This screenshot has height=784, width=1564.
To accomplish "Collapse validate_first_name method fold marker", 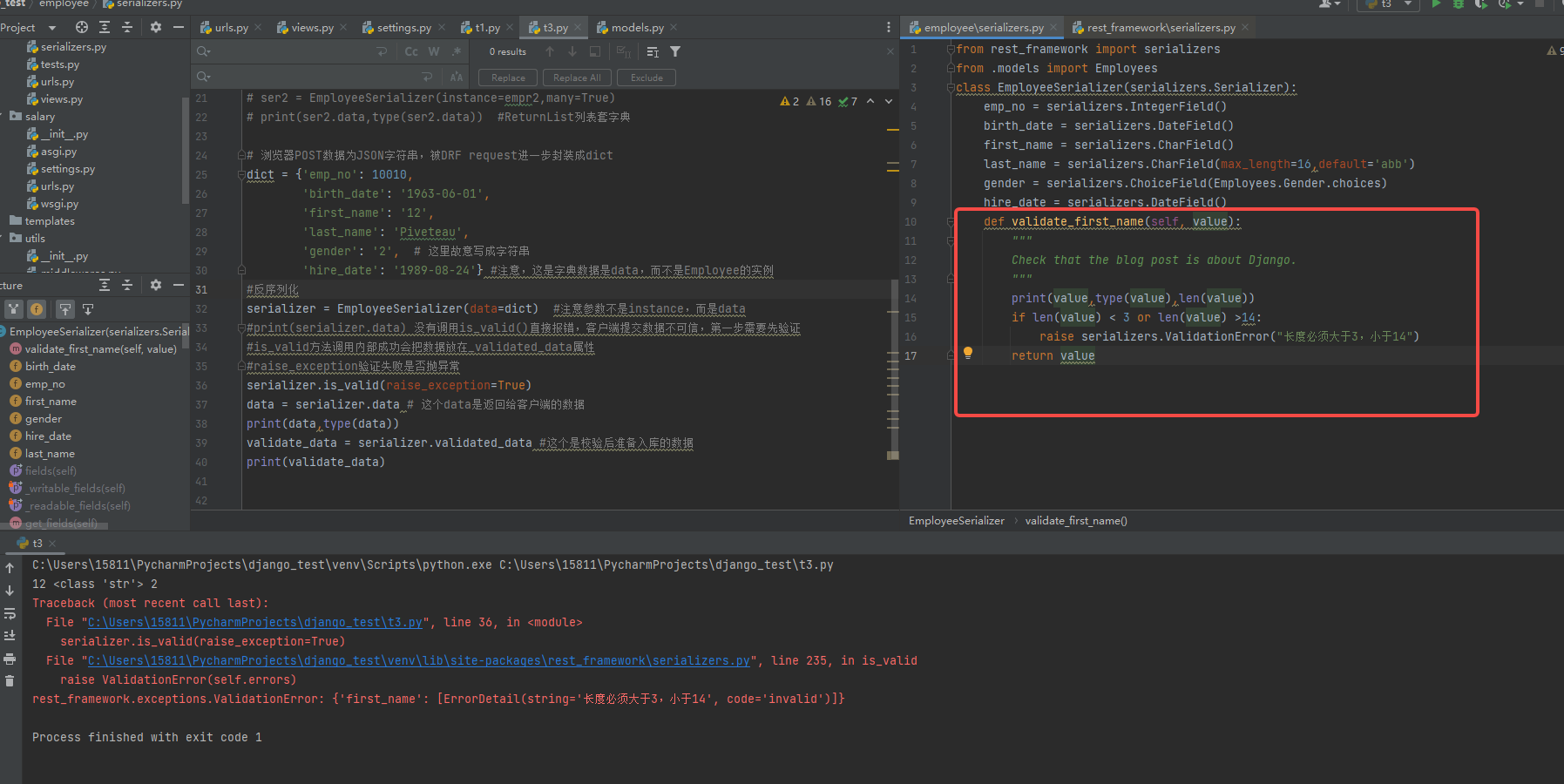I will tap(951, 222).
